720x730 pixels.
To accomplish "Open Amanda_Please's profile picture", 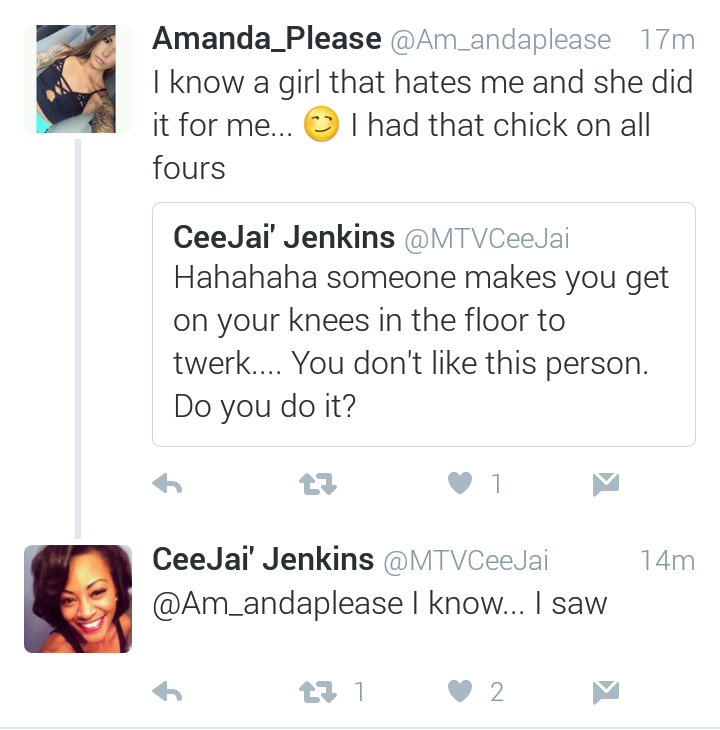I will pos(78,79).
